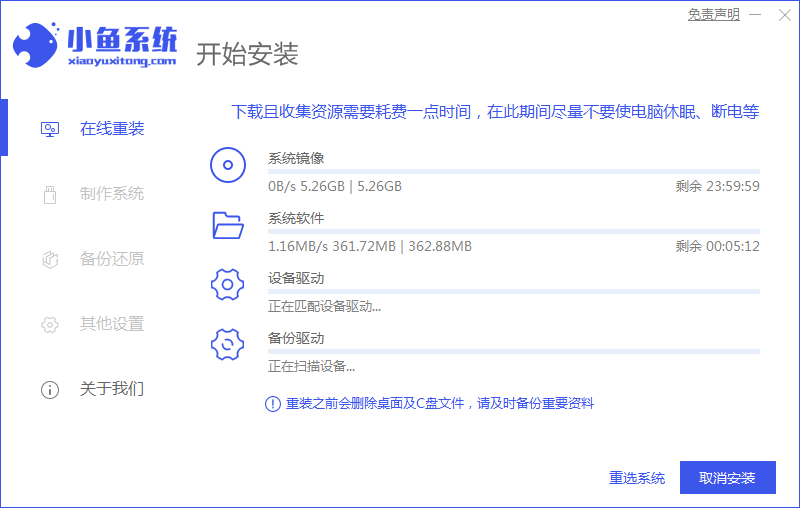Image resolution: width=800 pixels, height=508 pixels.
Task: Click the 备份驱动 refresh gear icon
Action: click(x=228, y=344)
